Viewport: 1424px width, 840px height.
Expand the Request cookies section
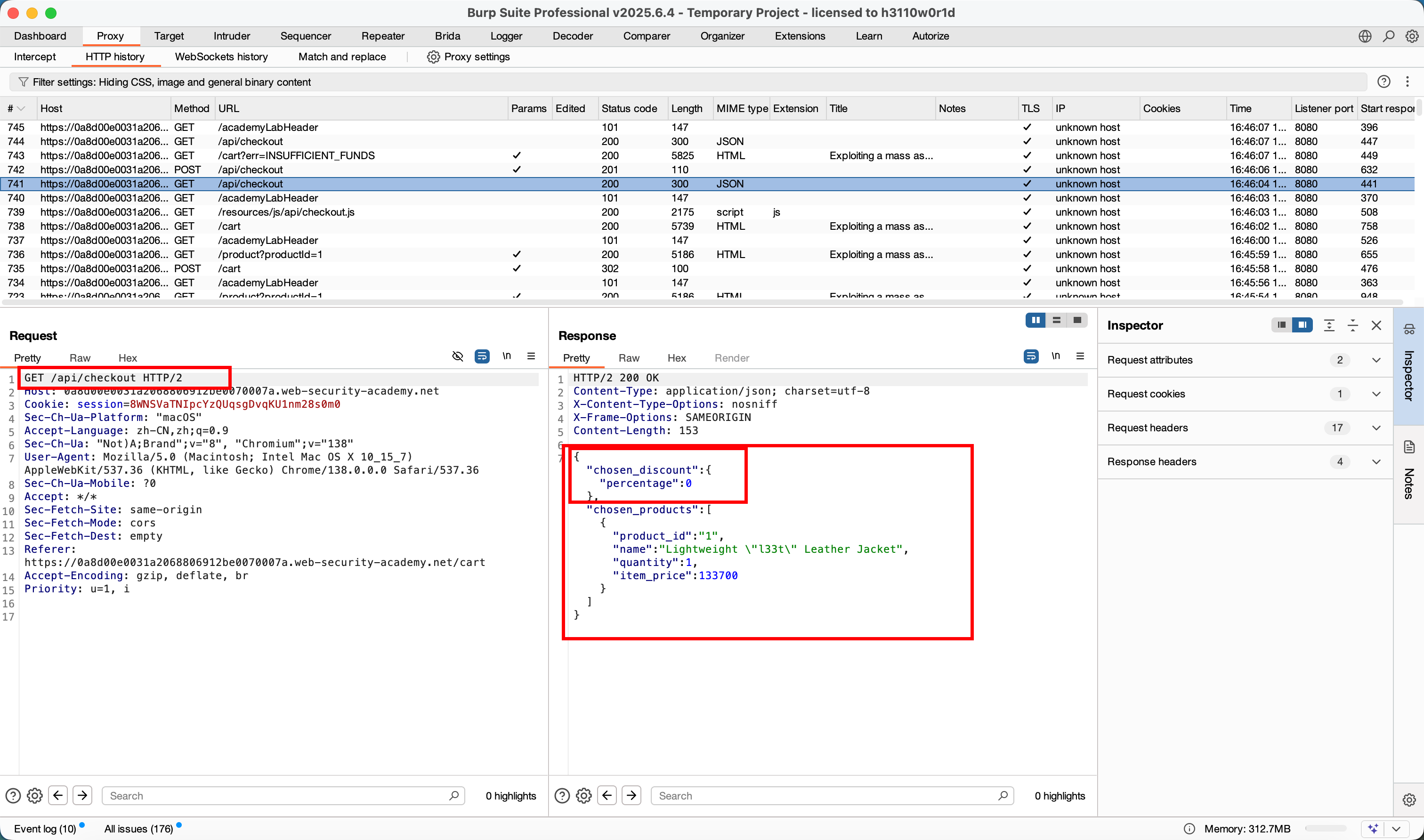click(1376, 393)
